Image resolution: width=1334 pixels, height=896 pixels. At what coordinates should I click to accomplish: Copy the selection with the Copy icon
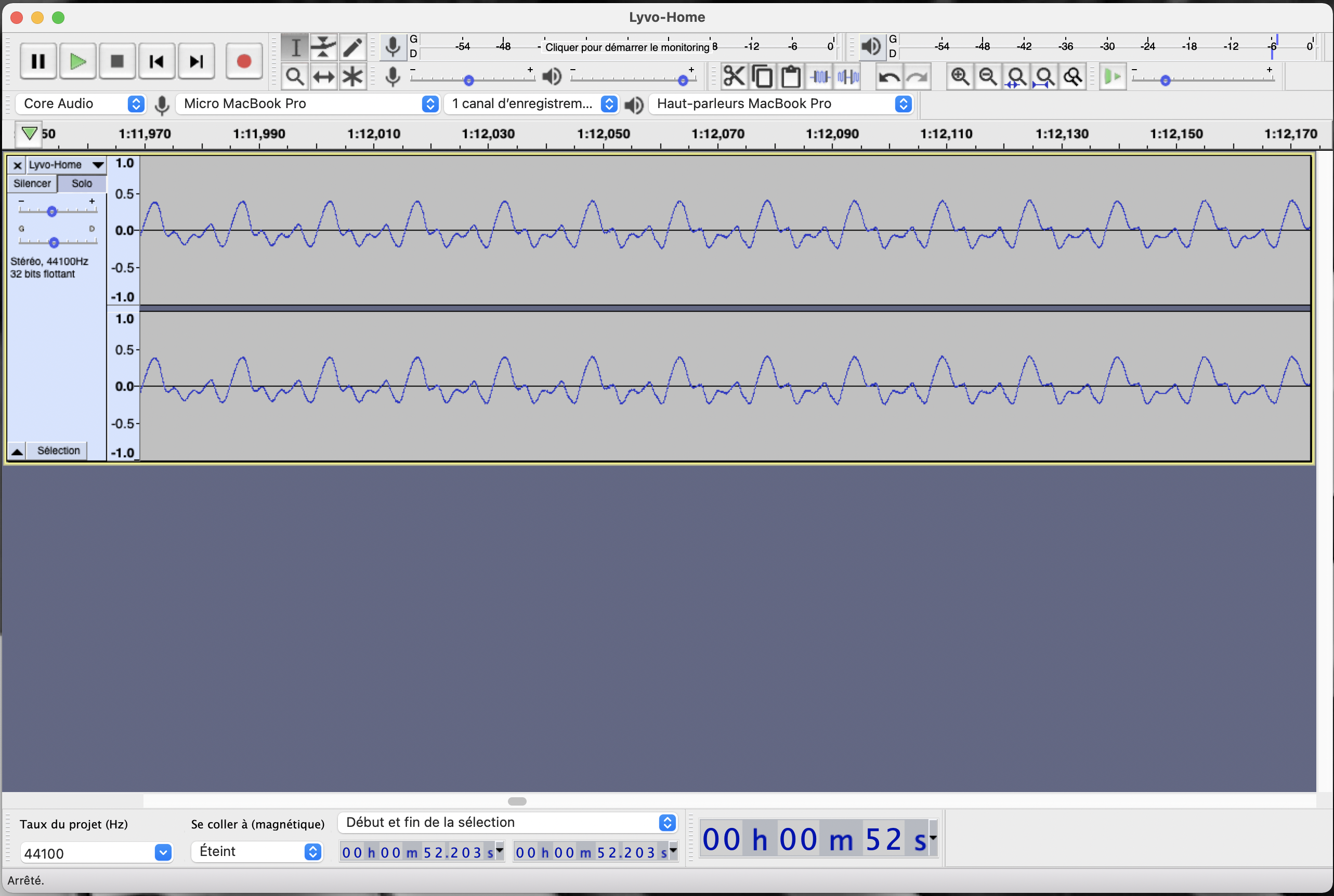(x=763, y=76)
